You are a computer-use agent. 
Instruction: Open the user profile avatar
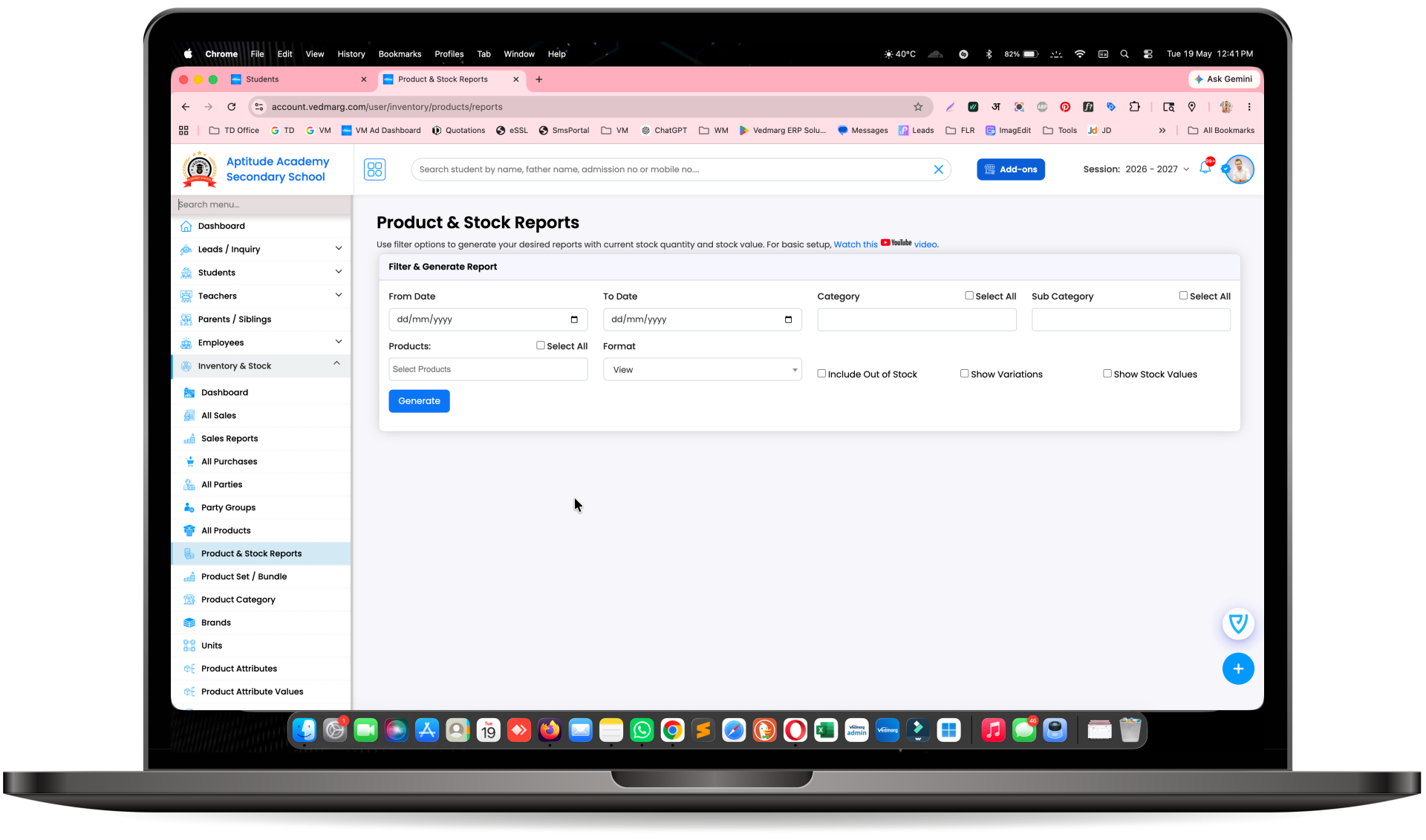coord(1240,169)
